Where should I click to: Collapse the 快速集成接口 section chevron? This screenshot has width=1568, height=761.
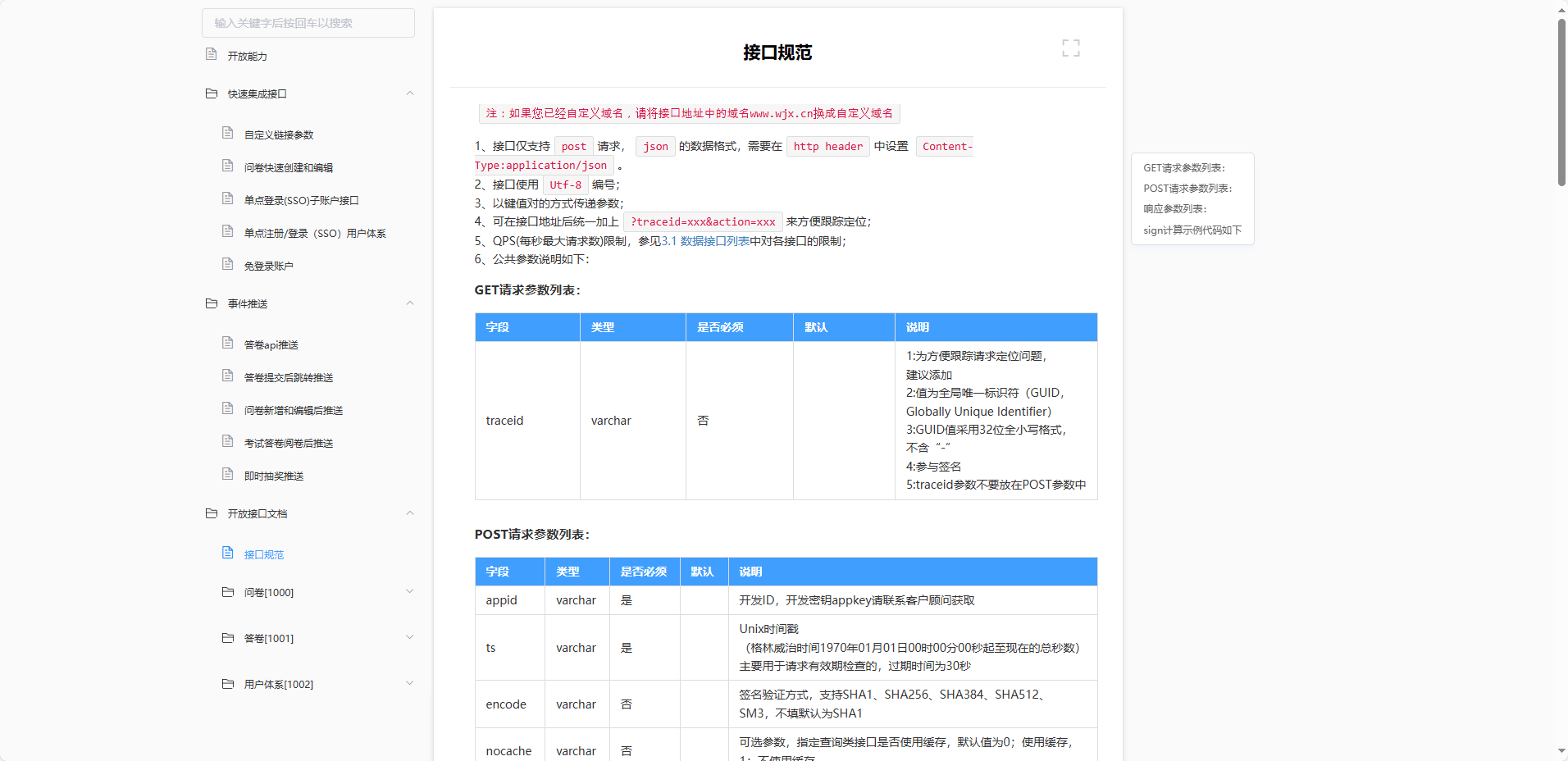pyautogui.click(x=410, y=93)
